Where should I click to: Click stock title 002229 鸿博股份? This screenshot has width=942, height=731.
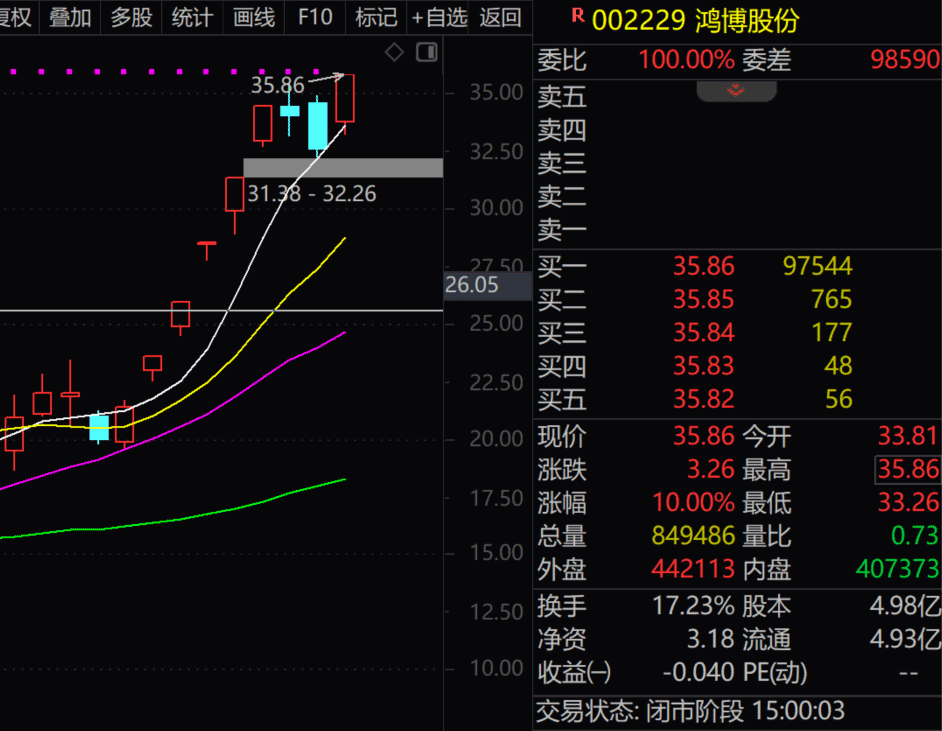click(x=695, y=20)
